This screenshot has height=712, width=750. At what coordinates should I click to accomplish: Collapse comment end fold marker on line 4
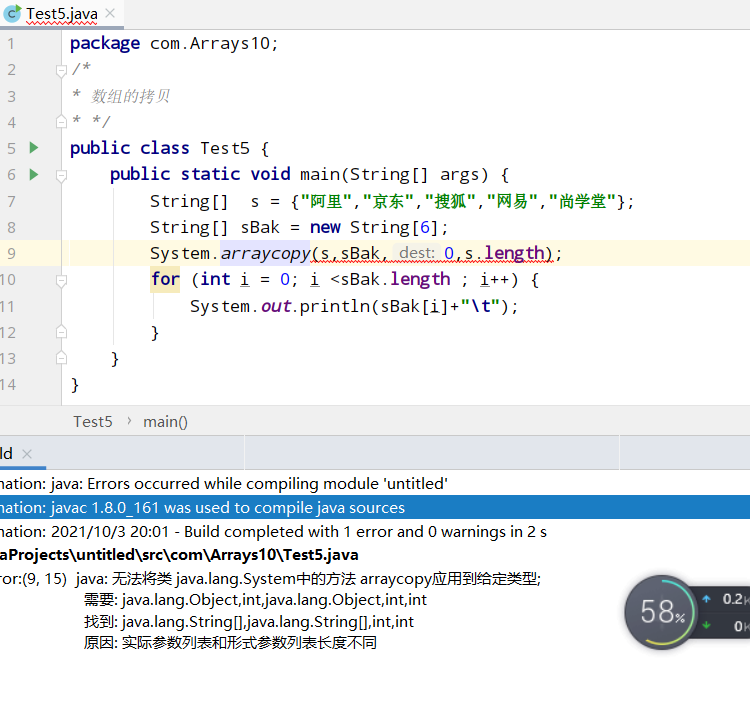click(61, 122)
